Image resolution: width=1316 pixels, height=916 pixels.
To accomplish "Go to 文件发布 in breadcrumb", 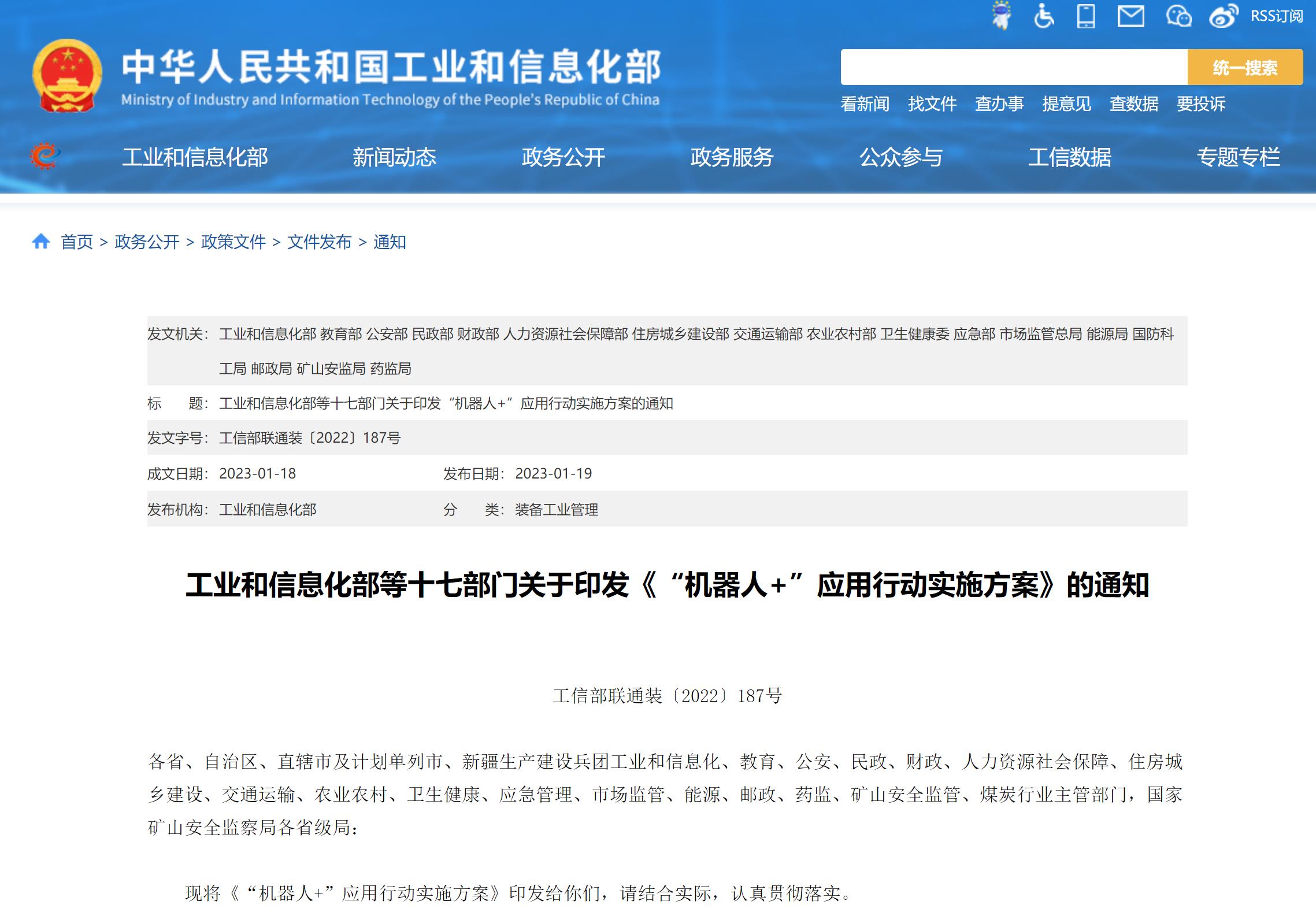I will (319, 242).
